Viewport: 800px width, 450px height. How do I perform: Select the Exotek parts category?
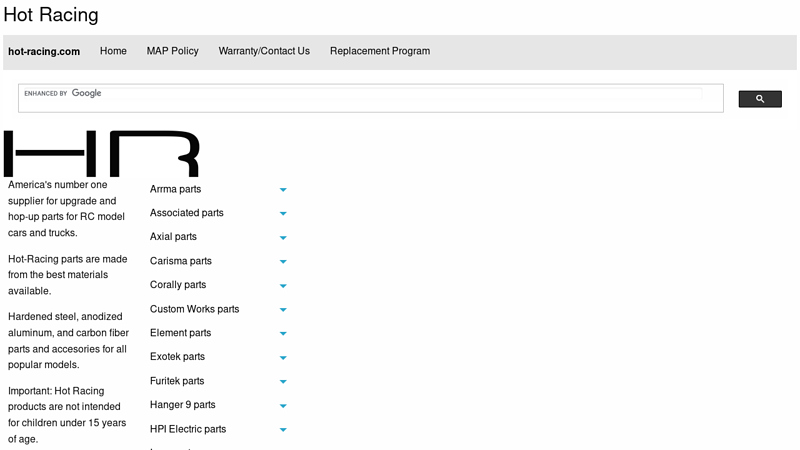(x=178, y=357)
